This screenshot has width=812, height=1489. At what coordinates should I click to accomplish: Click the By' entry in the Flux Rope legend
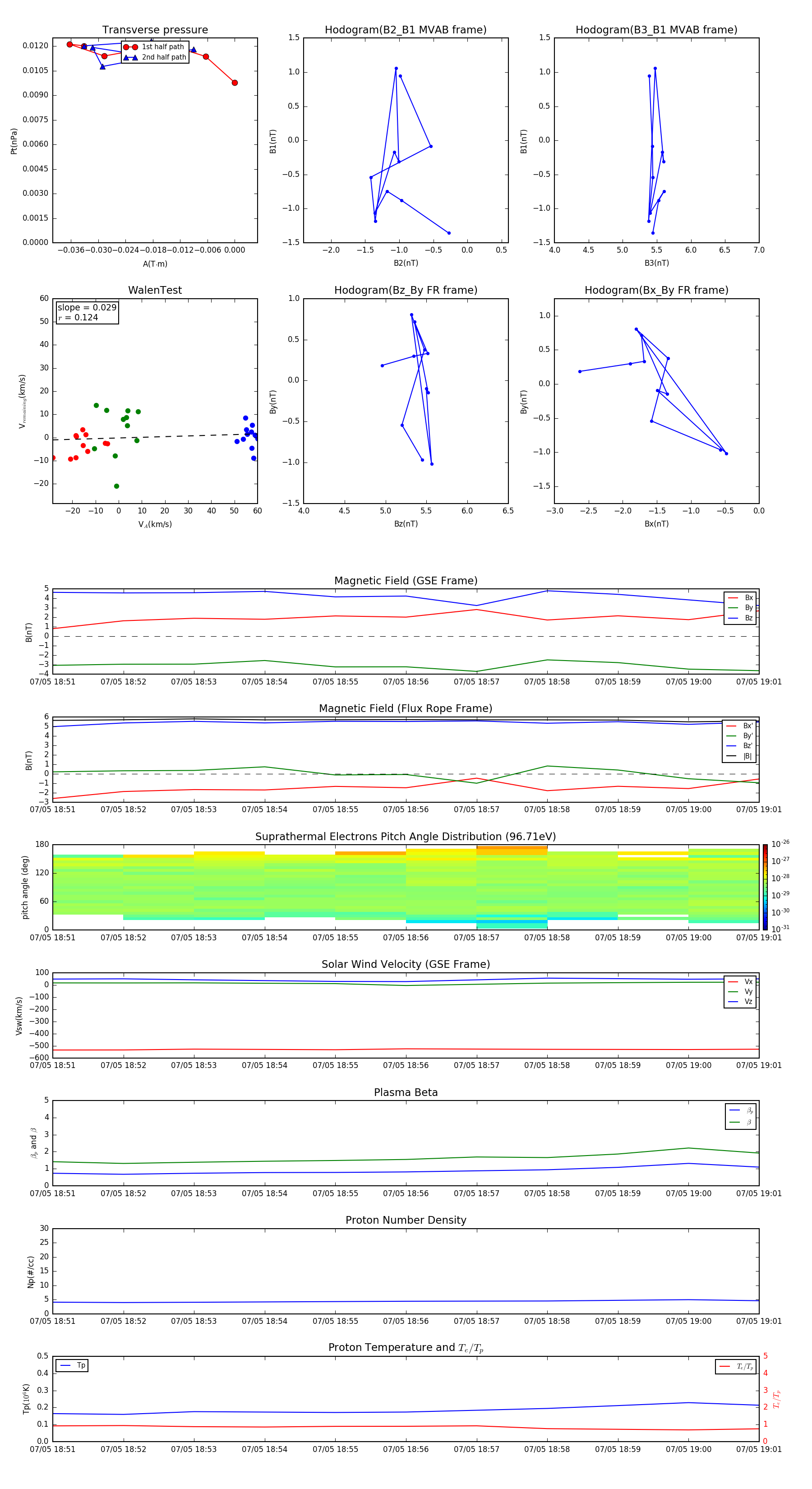(740, 736)
